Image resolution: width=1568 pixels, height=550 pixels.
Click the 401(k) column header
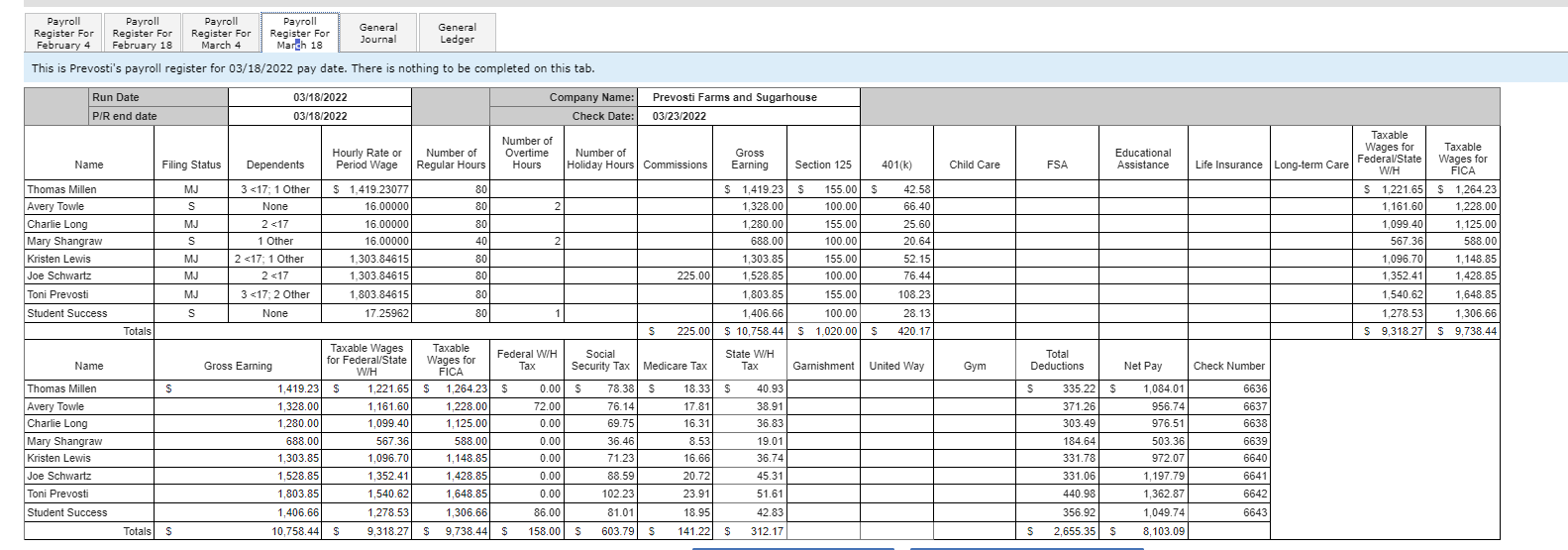(x=896, y=165)
